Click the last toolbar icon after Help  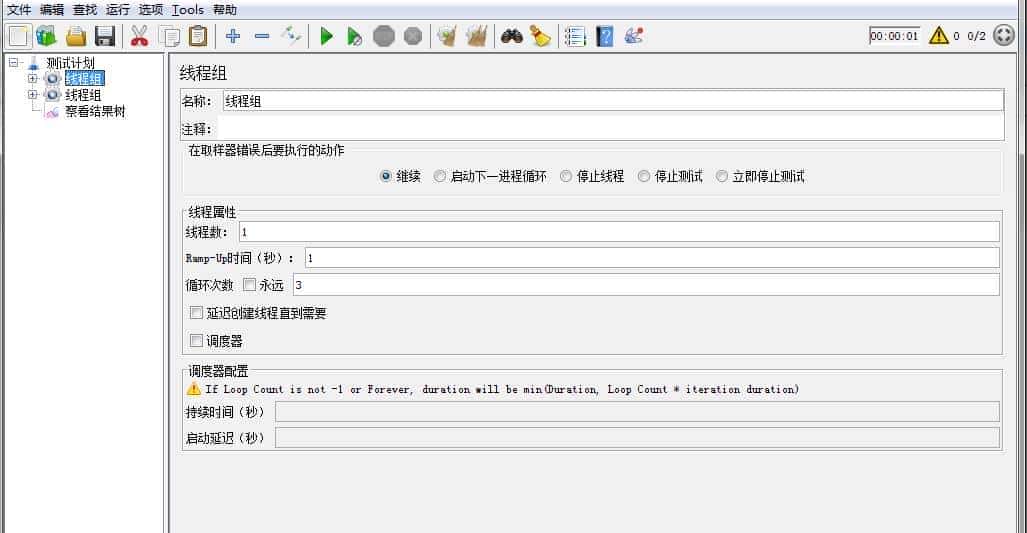click(633, 36)
